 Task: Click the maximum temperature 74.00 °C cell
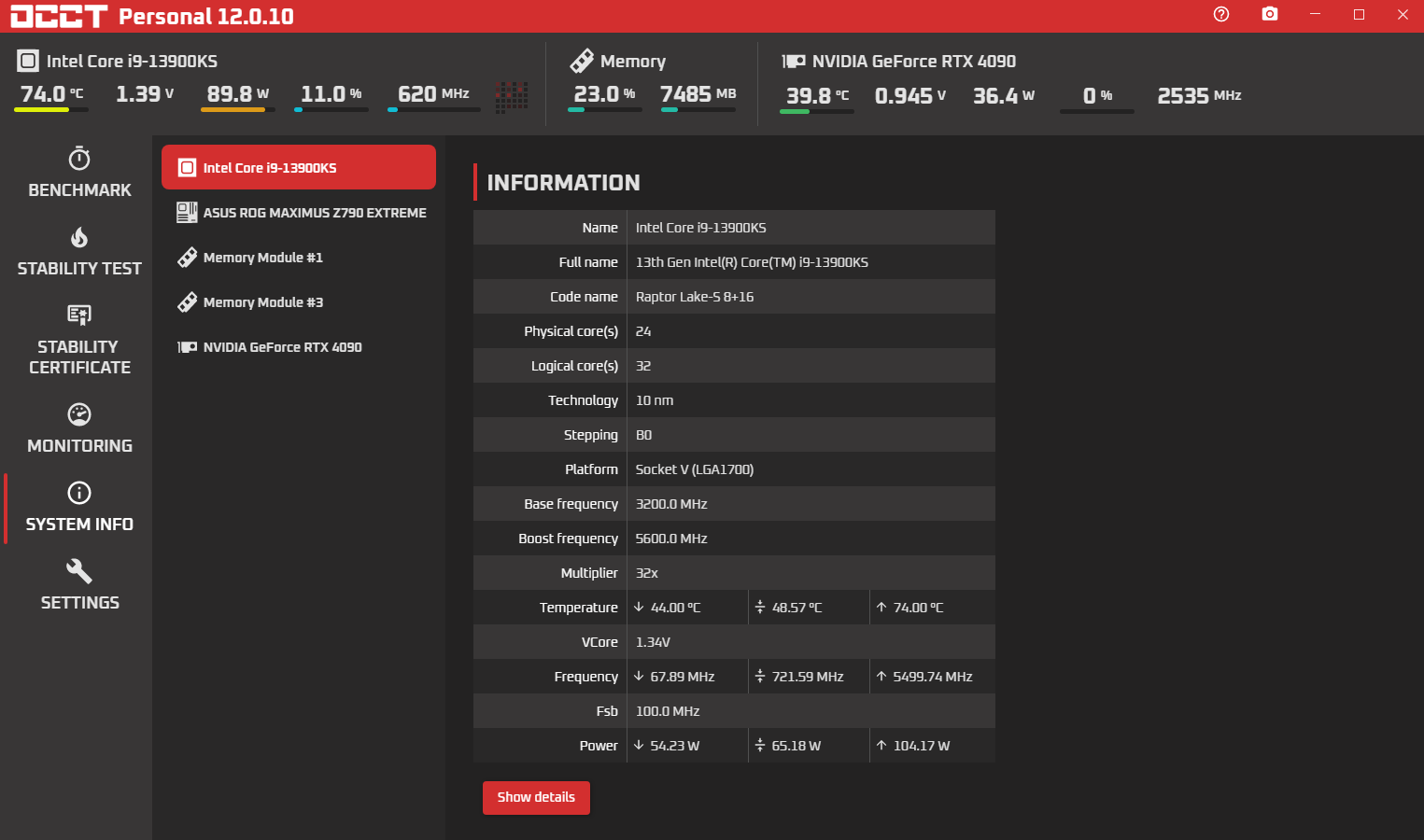(932, 608)
